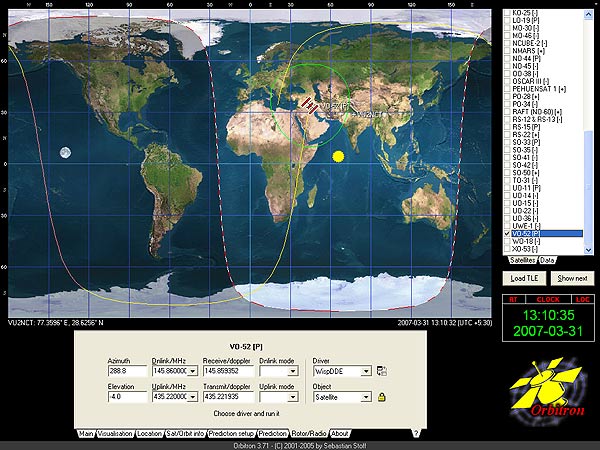Click the VO-52 satellite marker on the map
Screen dimensions: 600x450
(310, 104)
